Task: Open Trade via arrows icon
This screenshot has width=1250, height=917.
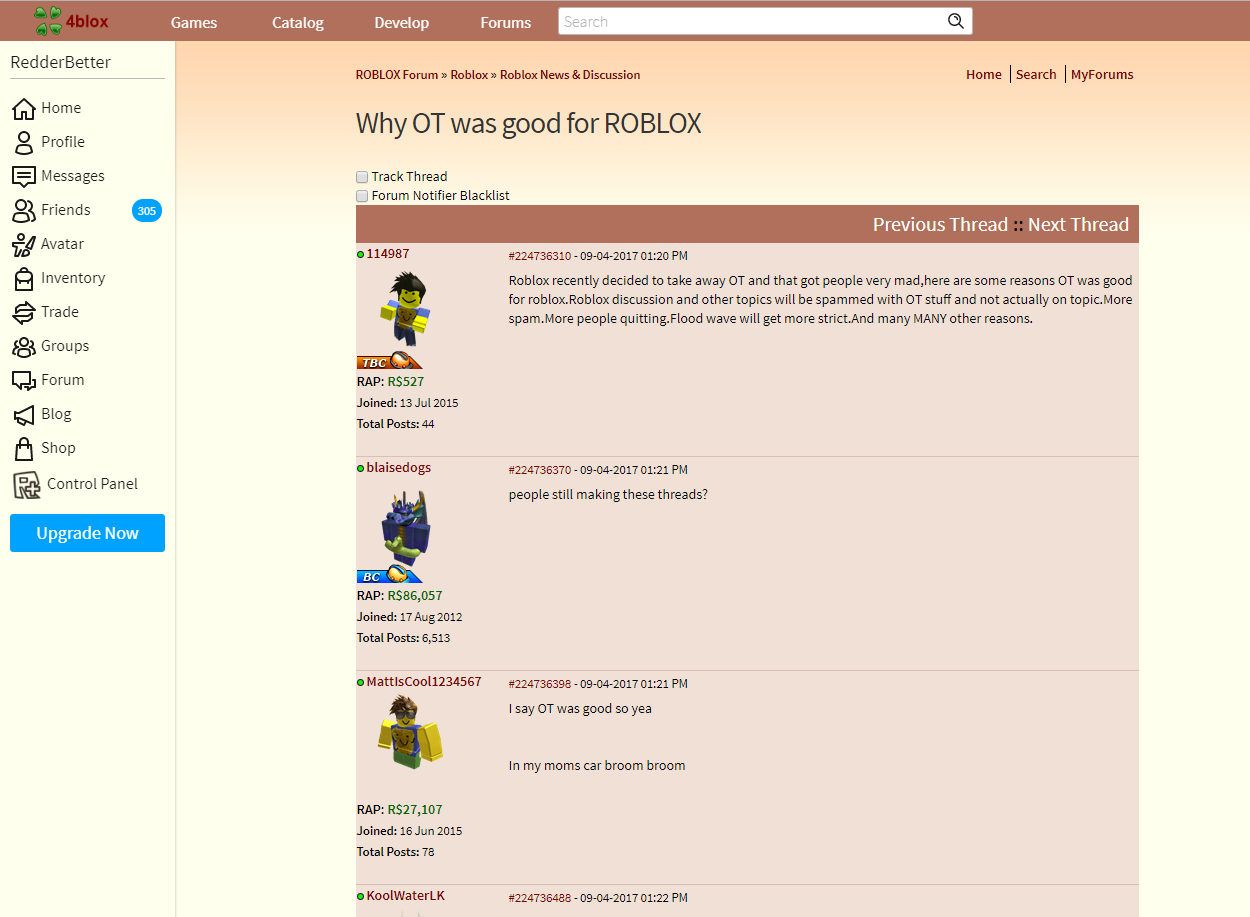Action: (x=24, y=312)
